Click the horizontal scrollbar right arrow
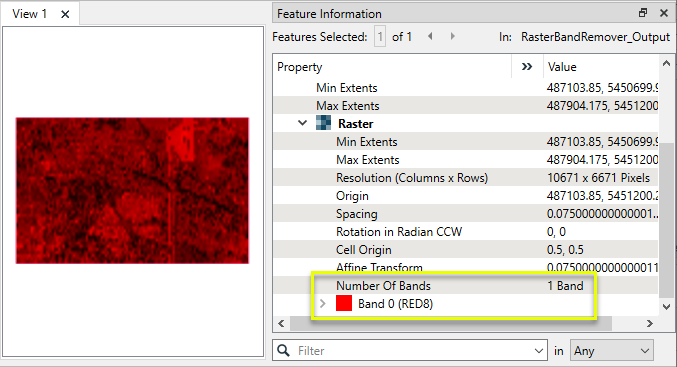Viewport: 677px width, 367px height. click(649, 323)
